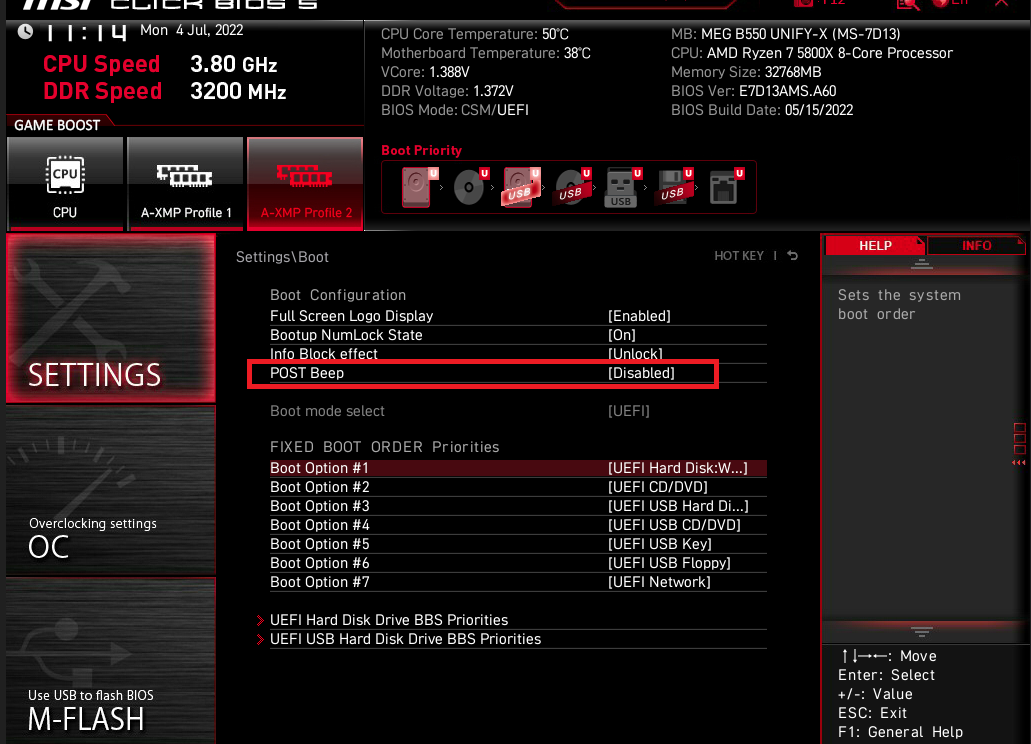The width and height of the screenshot is (1031, 744).
Task: Click the Settings\Boot breadcrumb path
Action: 282,257
